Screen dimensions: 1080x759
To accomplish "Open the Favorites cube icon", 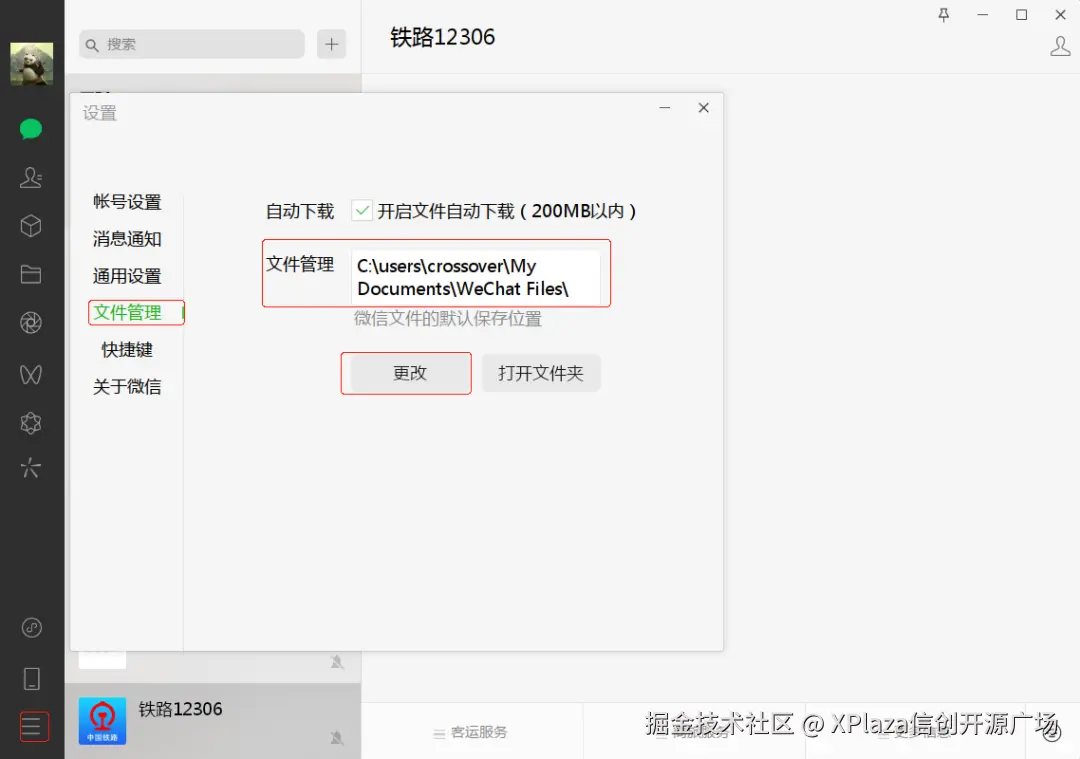I will click(31, 226).
